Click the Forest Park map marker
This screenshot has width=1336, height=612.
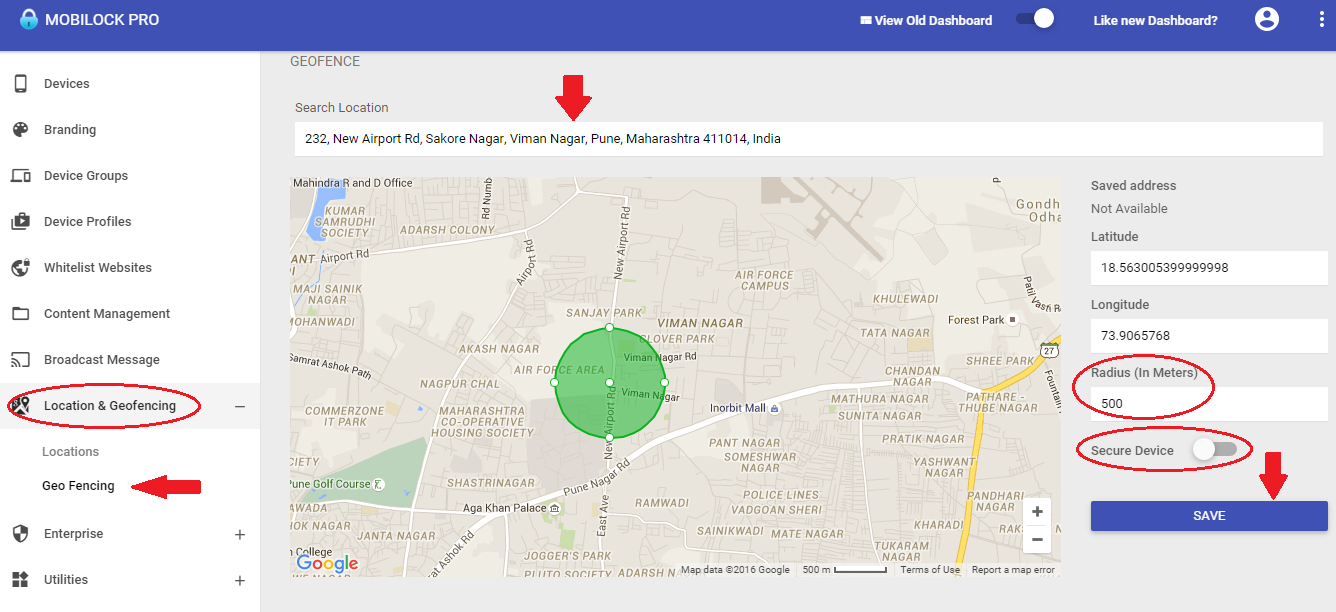1012,320
